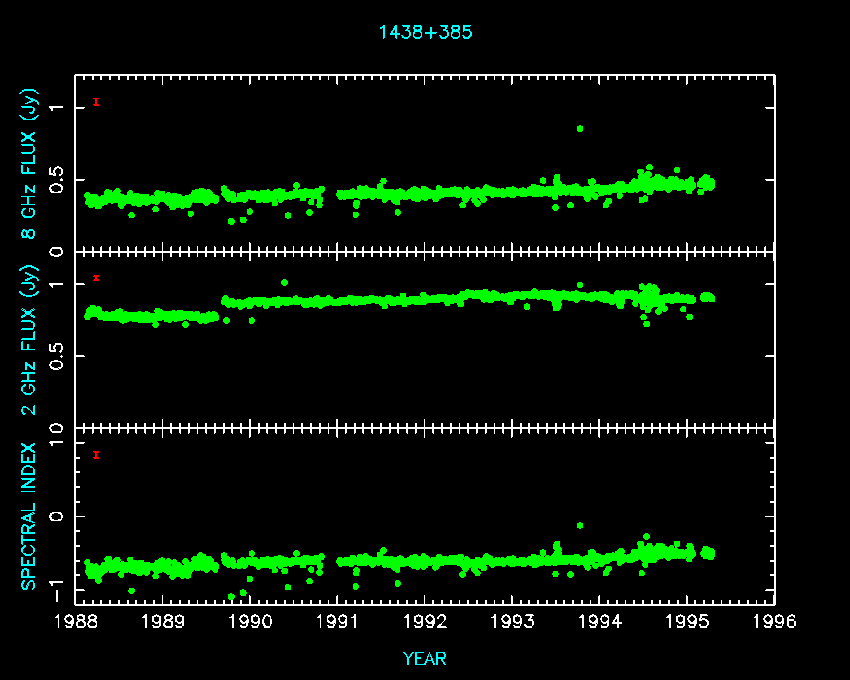Click the red error bar in the 8 GHz panel
This screenshot has width=850, height=680.
(96, 101)
